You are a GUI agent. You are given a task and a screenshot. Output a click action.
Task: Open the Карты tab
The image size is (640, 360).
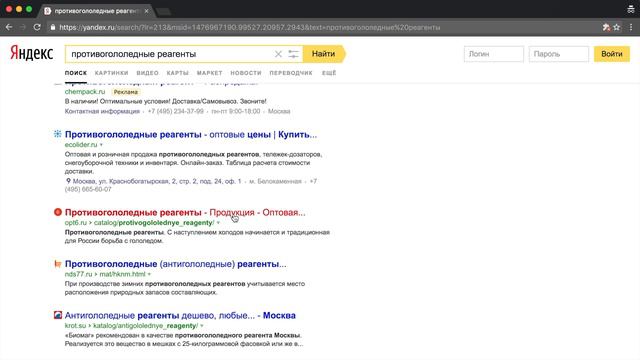(178, 73)
